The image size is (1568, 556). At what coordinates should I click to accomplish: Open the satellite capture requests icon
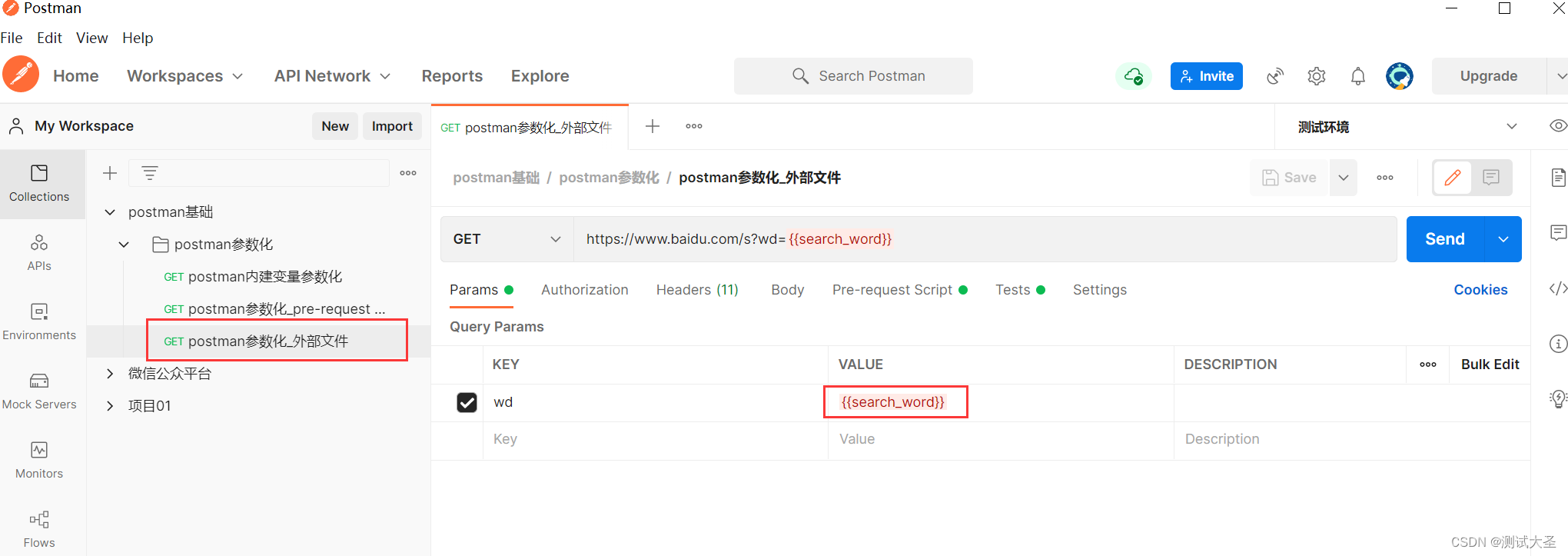[x=1275, y=76]
